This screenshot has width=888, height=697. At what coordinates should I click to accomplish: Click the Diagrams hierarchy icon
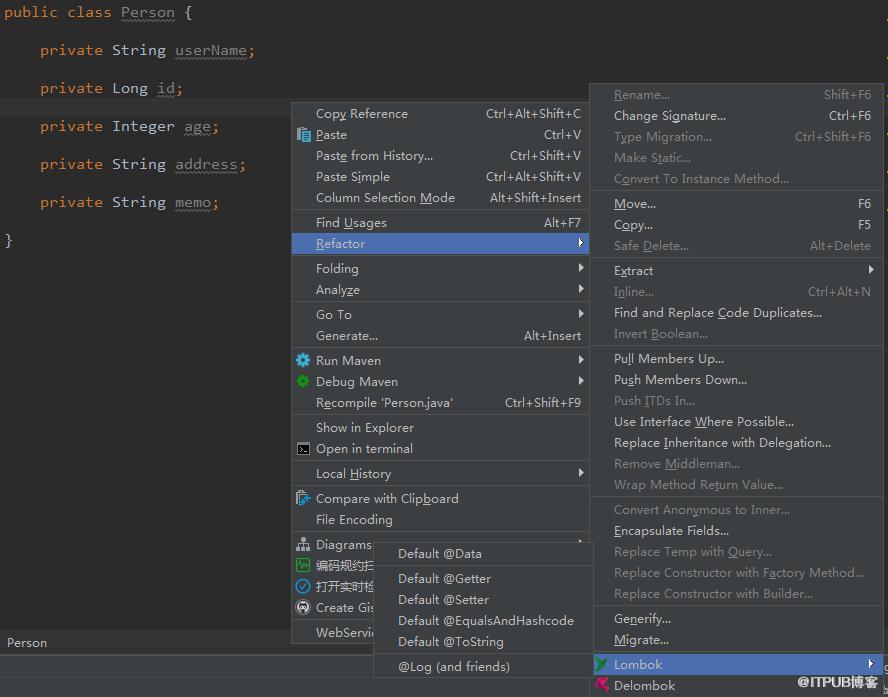point(303,544)
